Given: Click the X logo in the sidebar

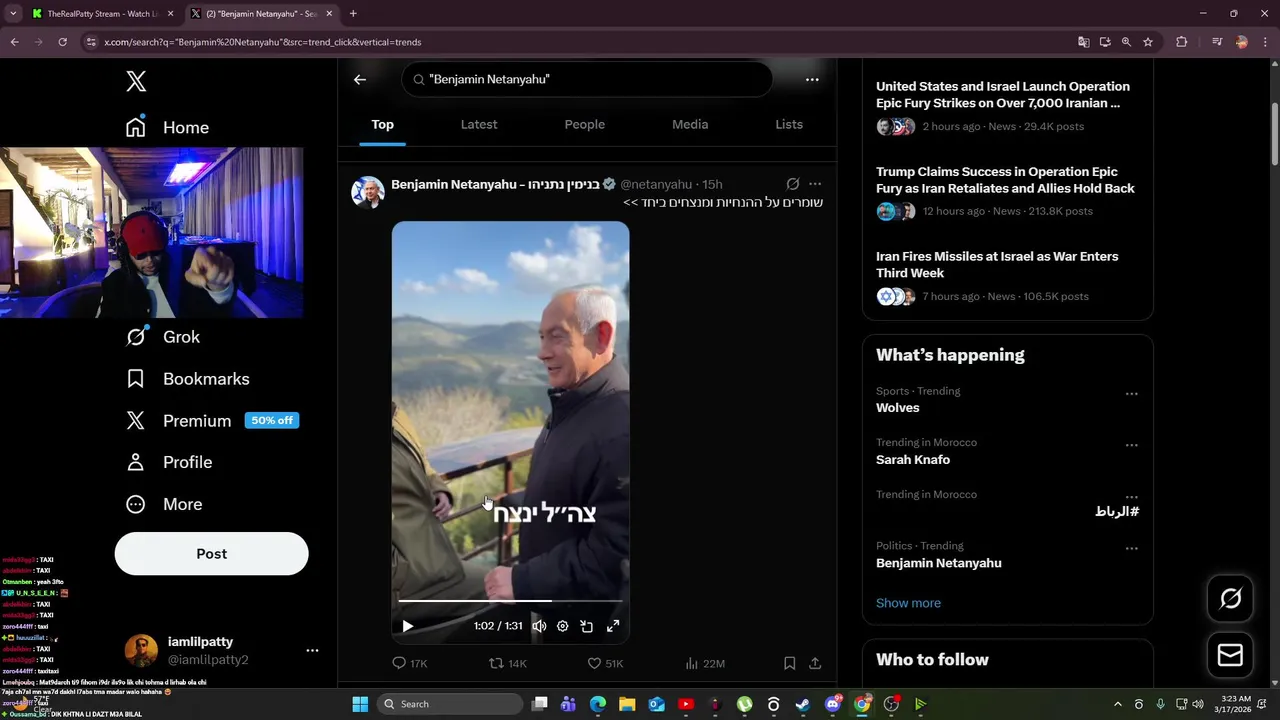Looking at the screenshot, I should pyautogui.click(x=136, y=82).
